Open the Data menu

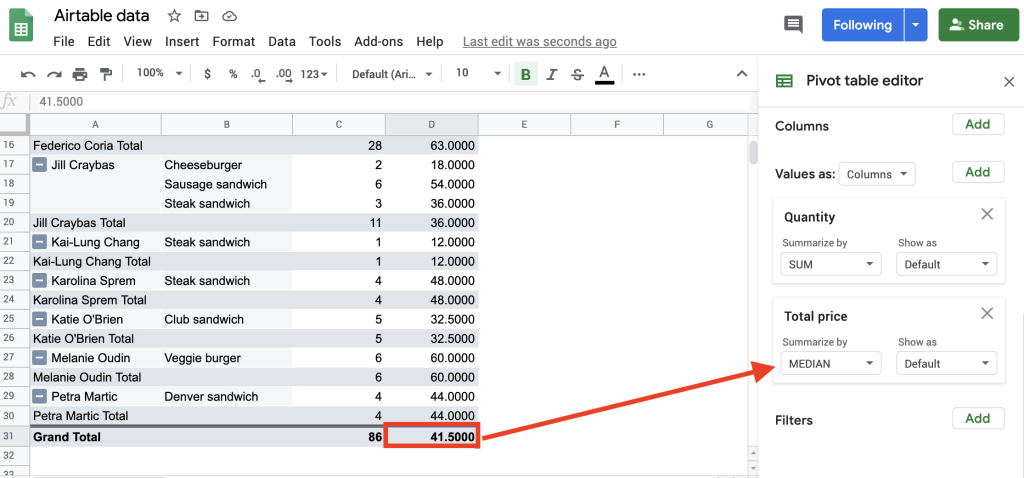[x=282, y=42]
